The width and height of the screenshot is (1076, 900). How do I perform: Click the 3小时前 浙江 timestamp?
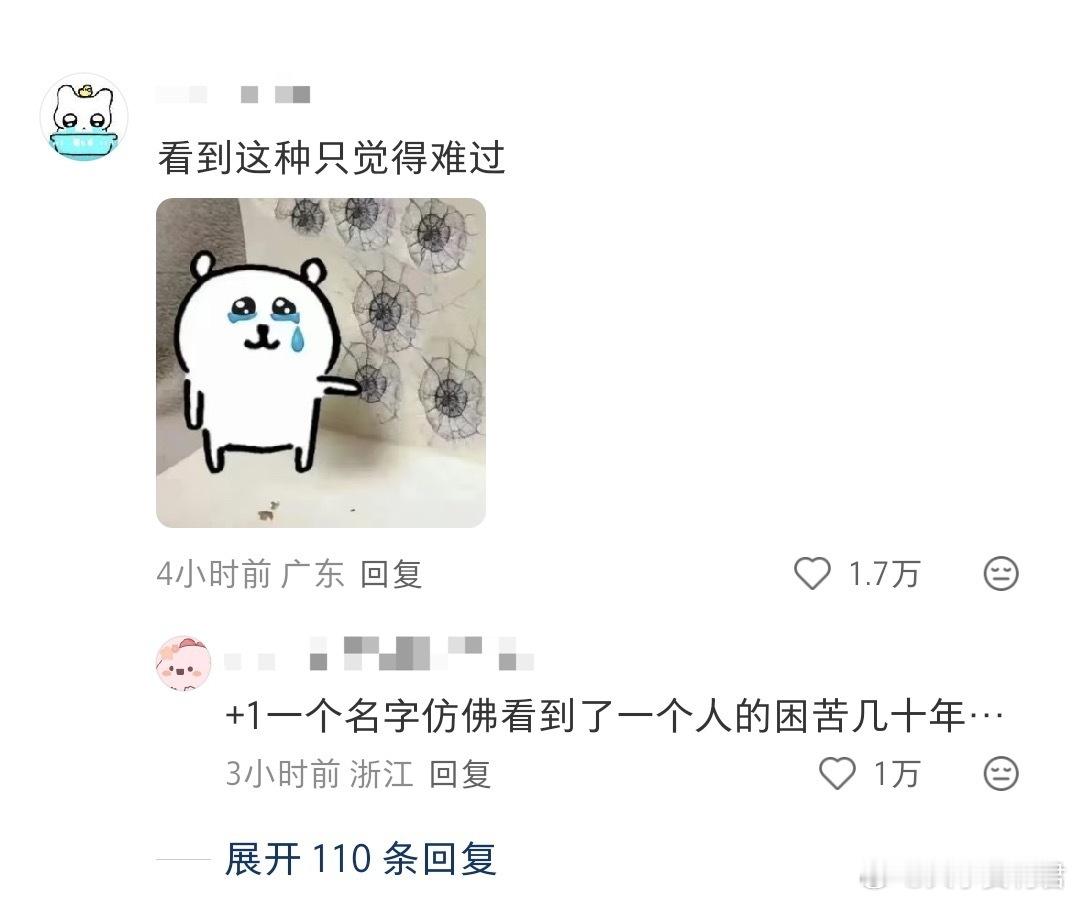pos(319,774)
